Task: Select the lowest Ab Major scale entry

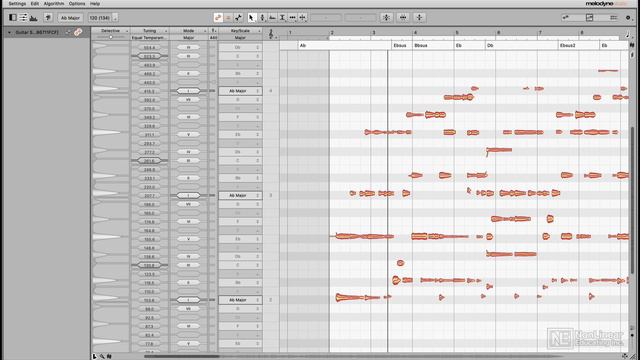Action: coord(240,300)
